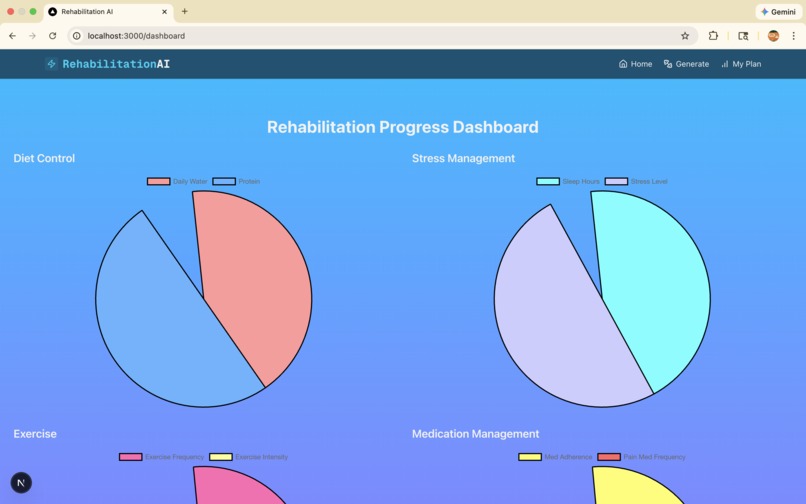Viewport: 806px width, 504px height.
Task: Toggle the Daily Water legend swatch
Action: click(x=159, y=182)
